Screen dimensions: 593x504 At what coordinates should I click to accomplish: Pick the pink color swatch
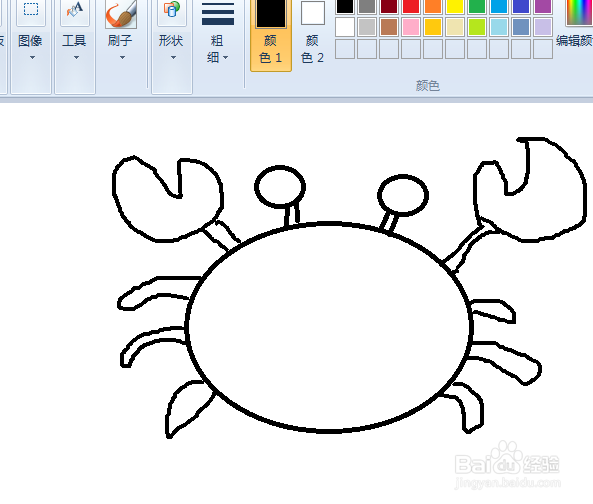[411, 27]
